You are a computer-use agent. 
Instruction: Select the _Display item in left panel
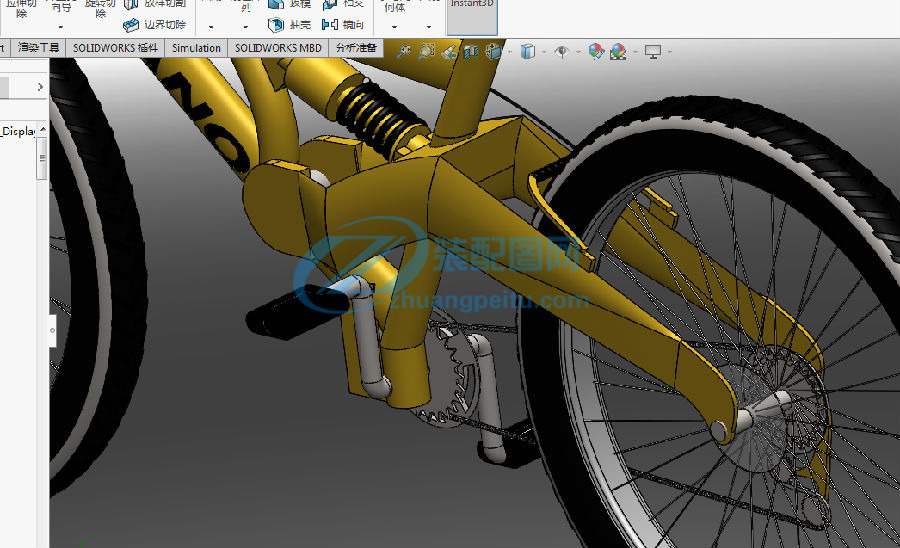pyautogui.click(x=18, y=131)
